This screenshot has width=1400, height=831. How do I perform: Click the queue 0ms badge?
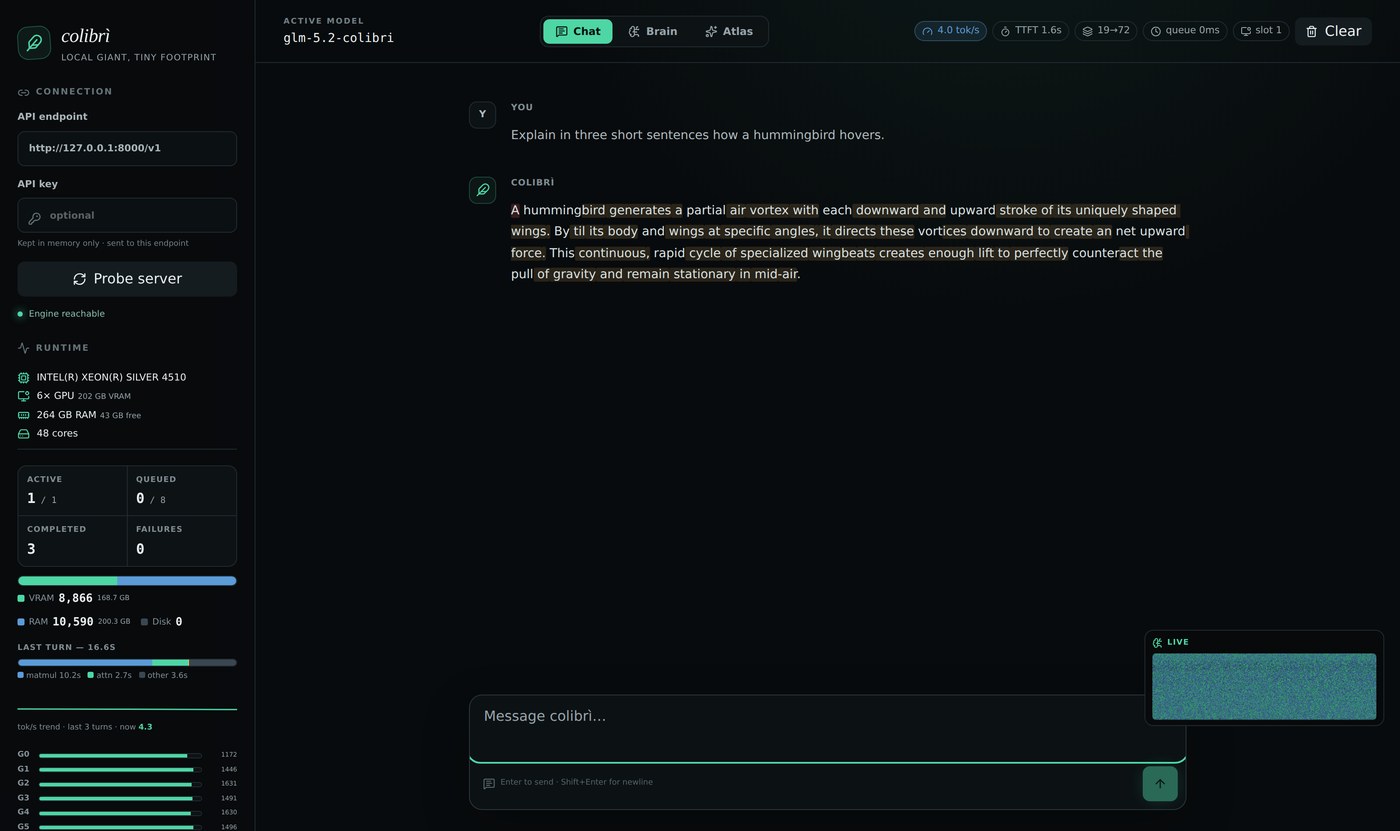click(1184, 31)
